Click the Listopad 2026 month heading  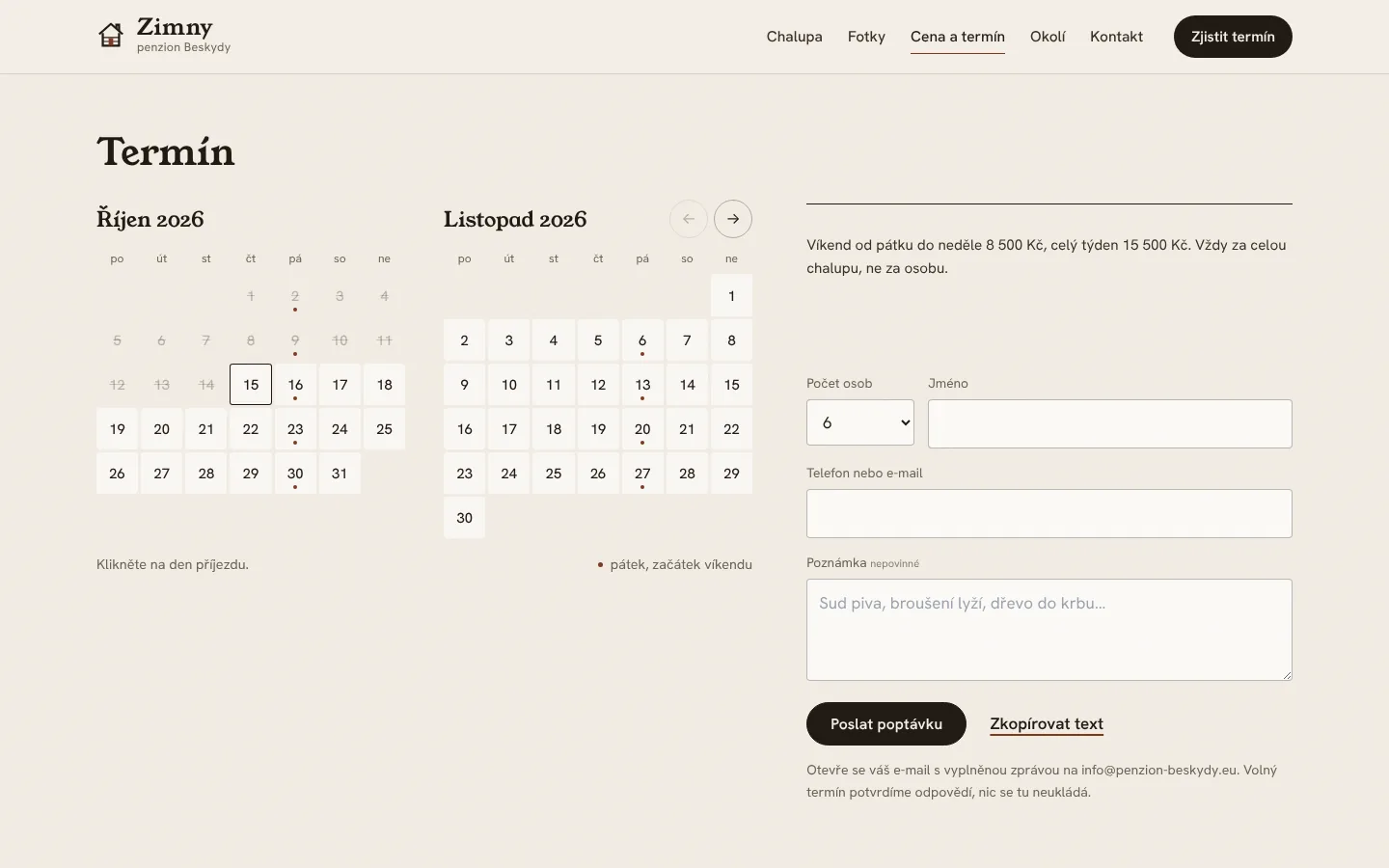[x=515, y=219]
